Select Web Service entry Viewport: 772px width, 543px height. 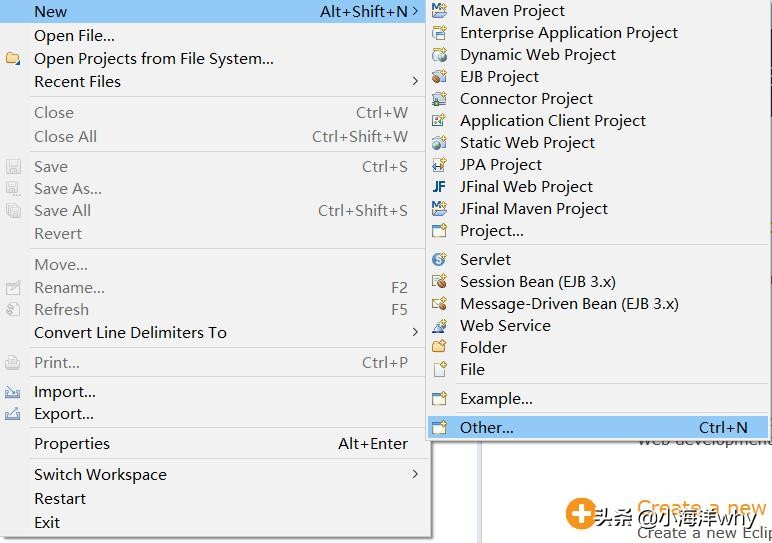598,325
